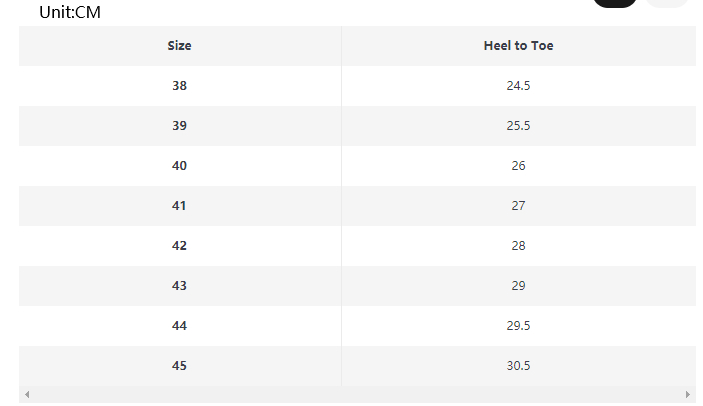Select the size 45 cell

point(180,366)
